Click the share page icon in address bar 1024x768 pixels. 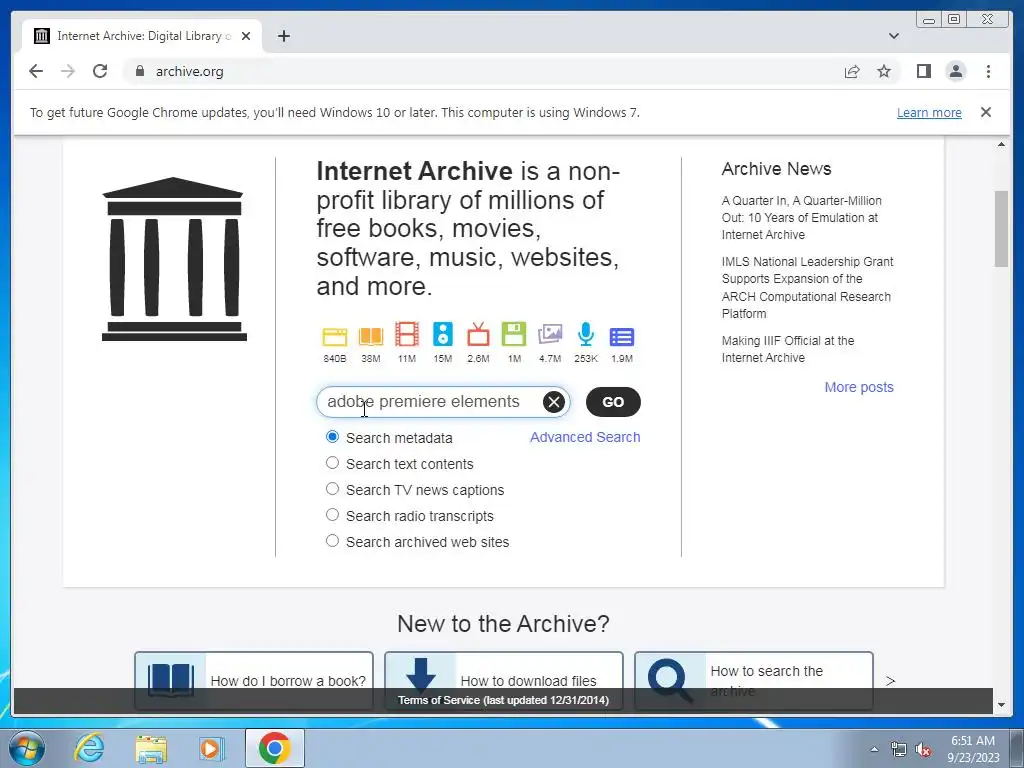[x=852, y=71]
